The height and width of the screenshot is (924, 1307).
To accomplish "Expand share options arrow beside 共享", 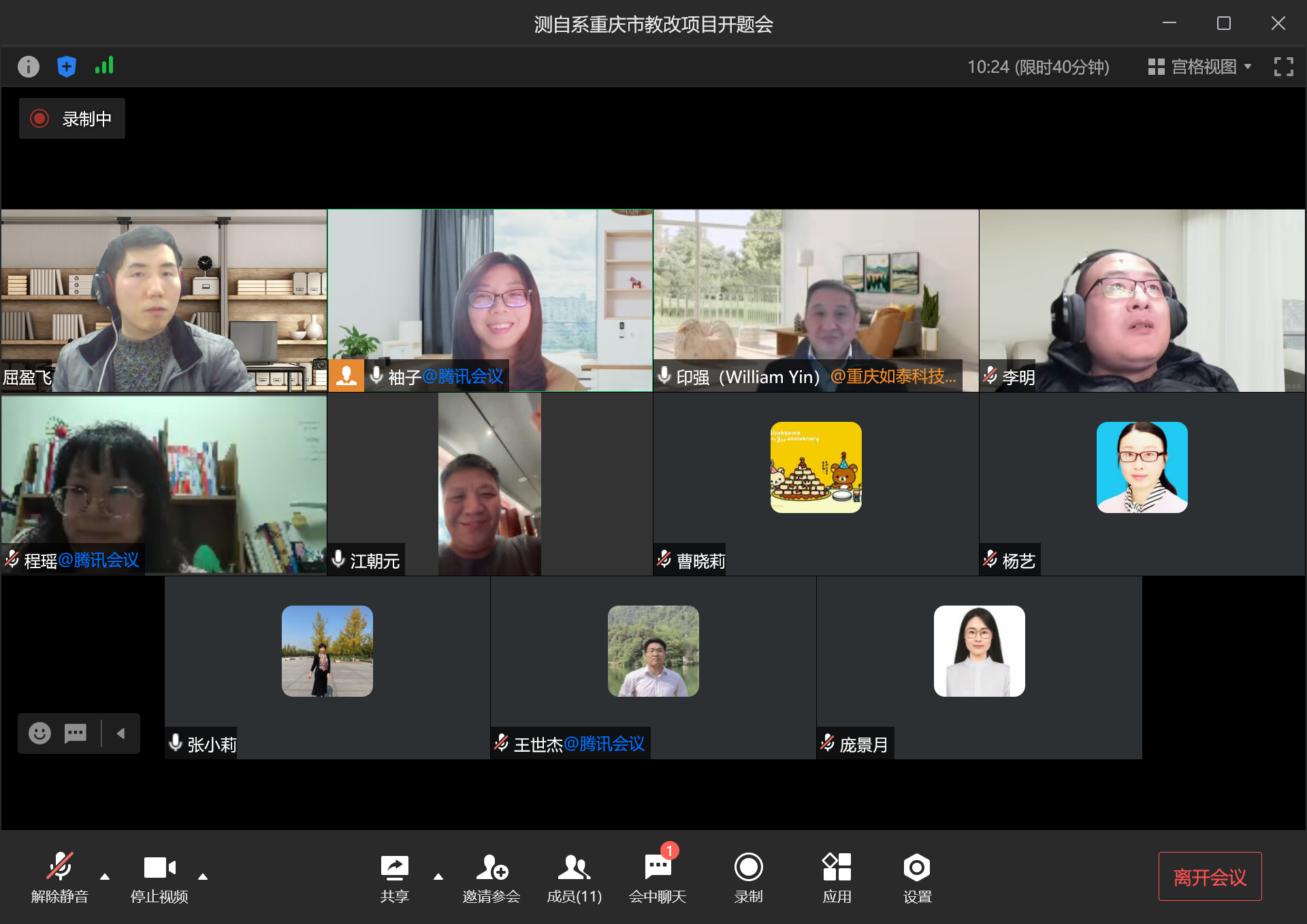I will pos(438,876).
